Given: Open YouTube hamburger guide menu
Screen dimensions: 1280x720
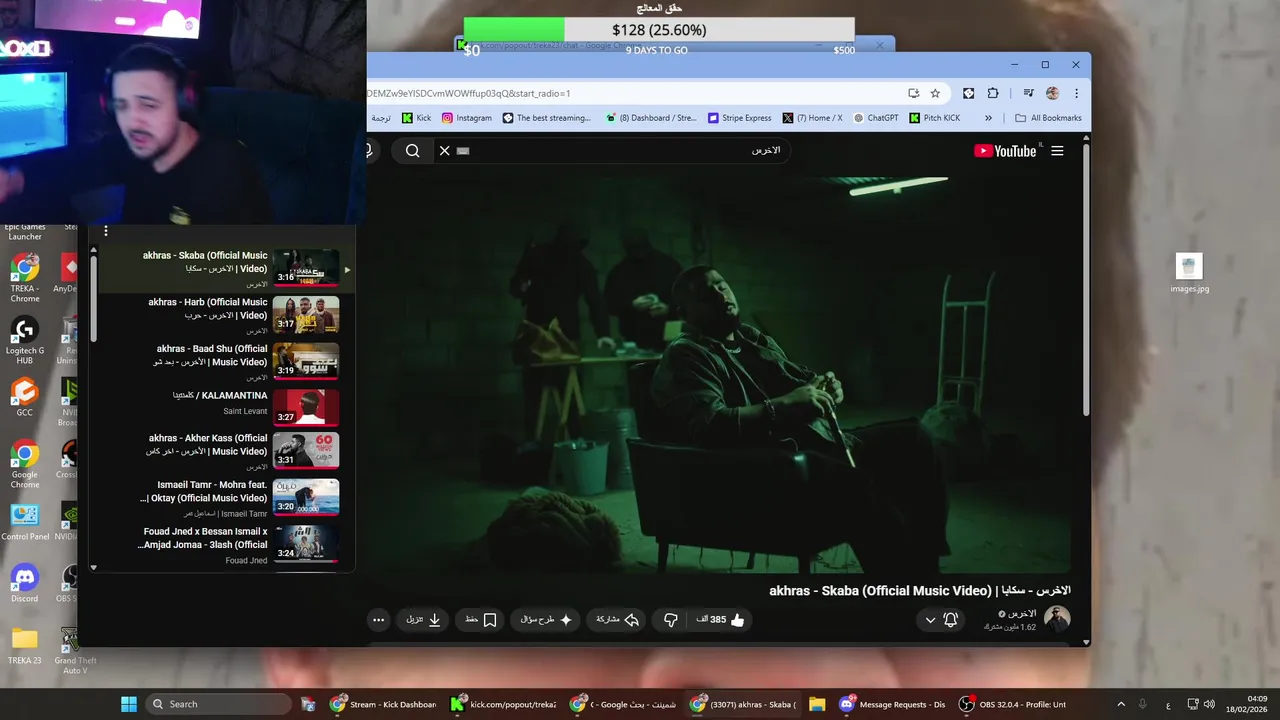Looking at the screenshot, I should [x=1057, y=151].
